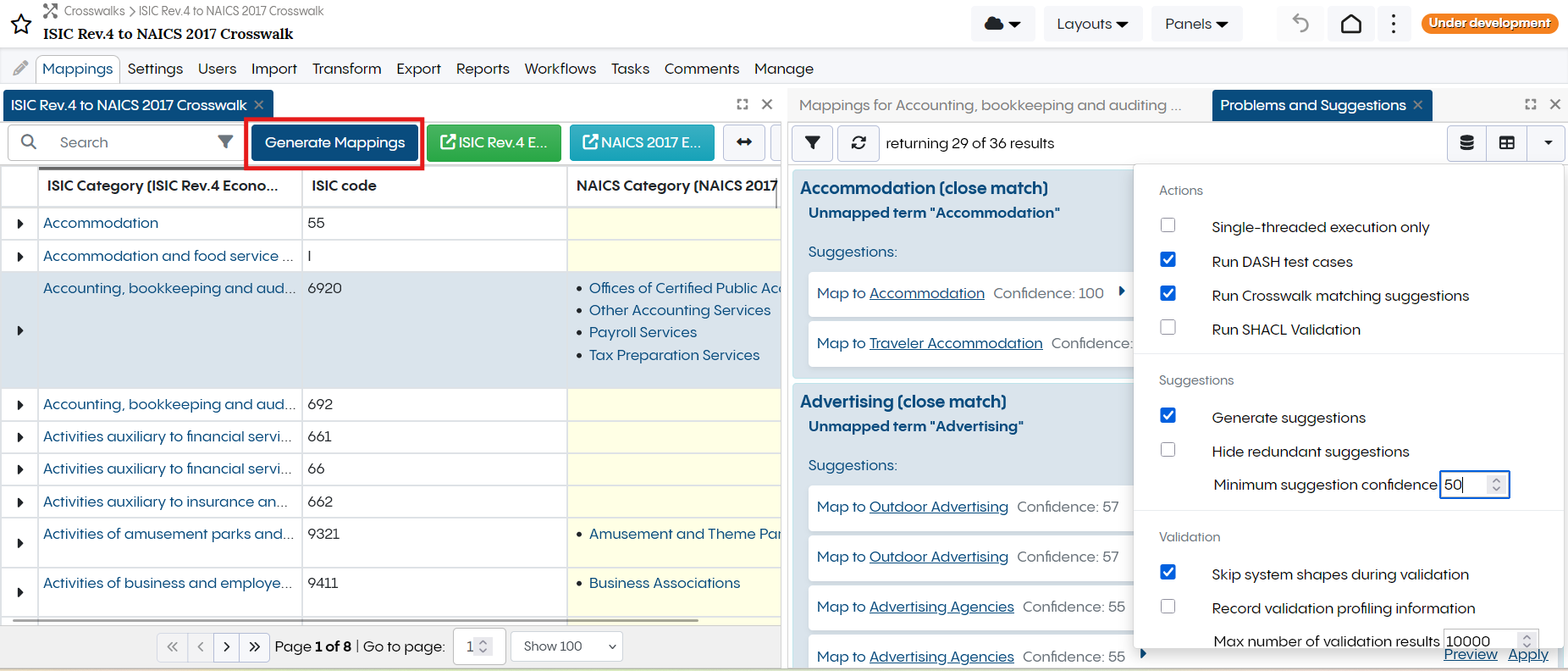Switch to Mappings for Accounting tab
This screenshot has width=1568, height=671.
(x=989, y=105)
